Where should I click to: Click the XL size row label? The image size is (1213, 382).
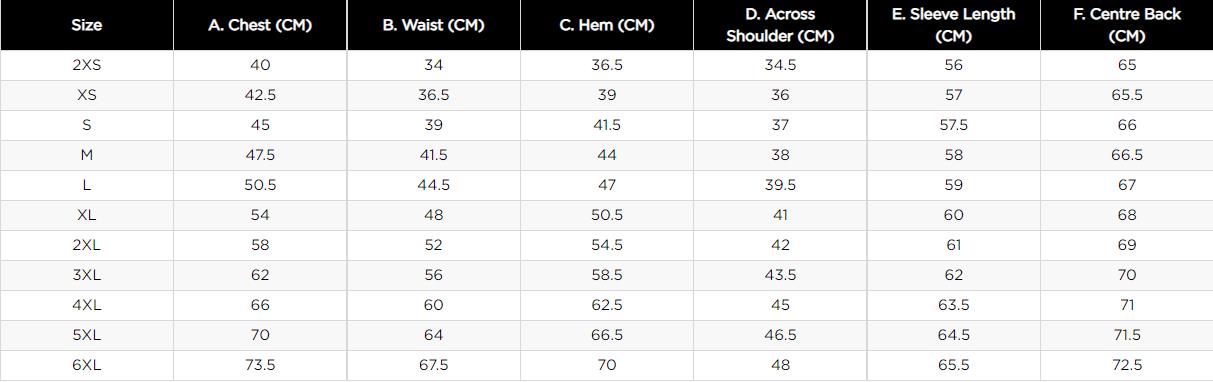click(x=87, y=215)
